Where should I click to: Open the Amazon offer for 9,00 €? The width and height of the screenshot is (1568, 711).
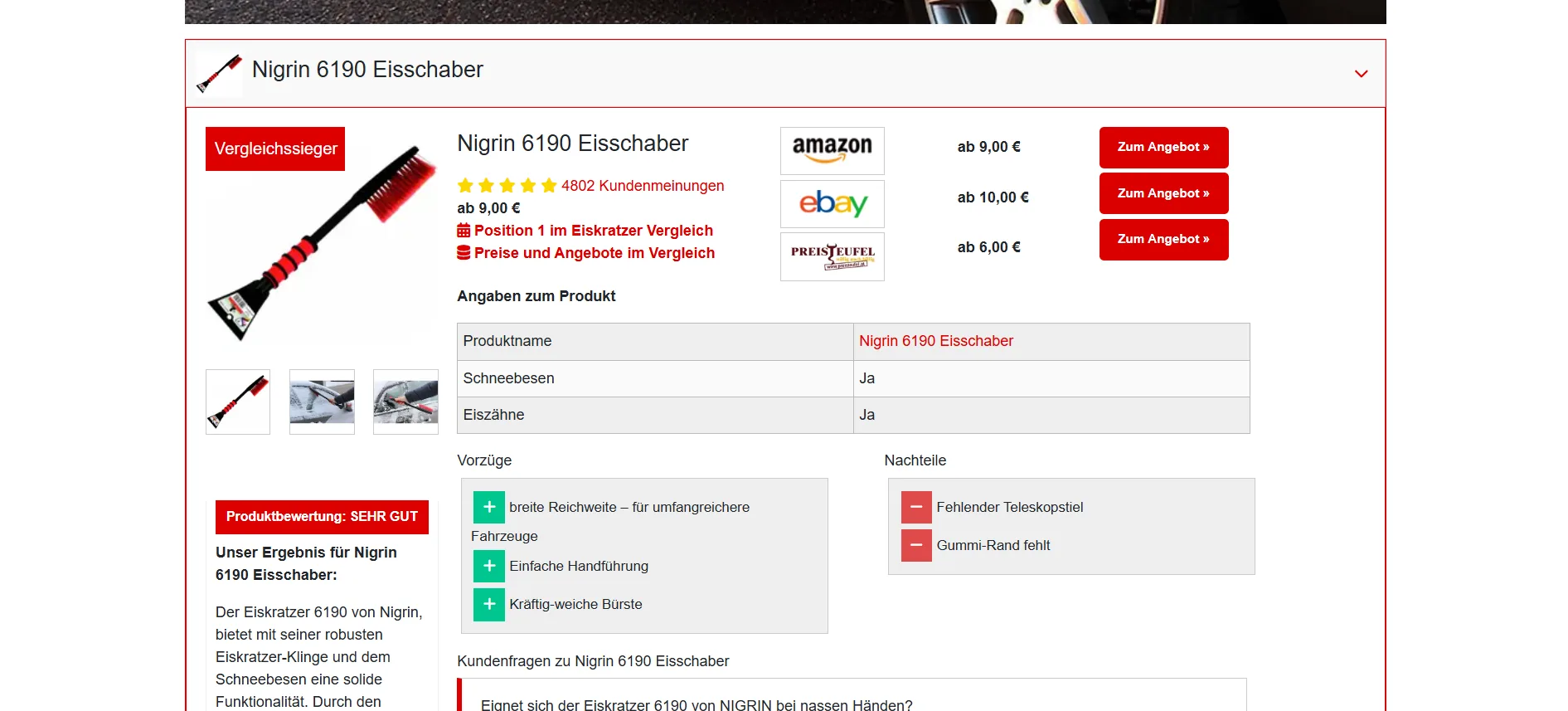(x=1163, y=148)
